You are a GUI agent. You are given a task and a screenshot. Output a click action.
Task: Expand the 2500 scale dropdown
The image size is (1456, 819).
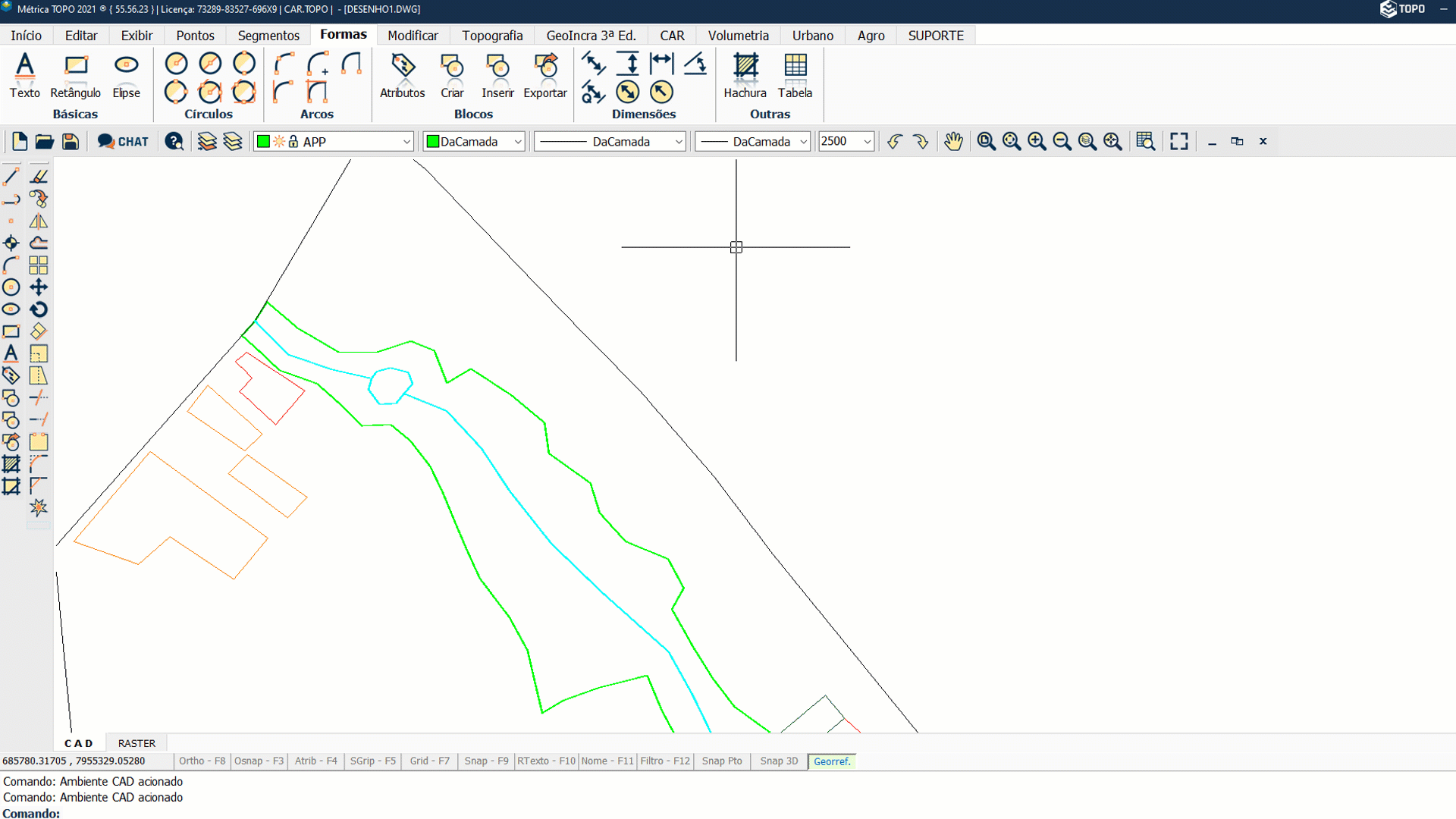[x=867, y=142]
